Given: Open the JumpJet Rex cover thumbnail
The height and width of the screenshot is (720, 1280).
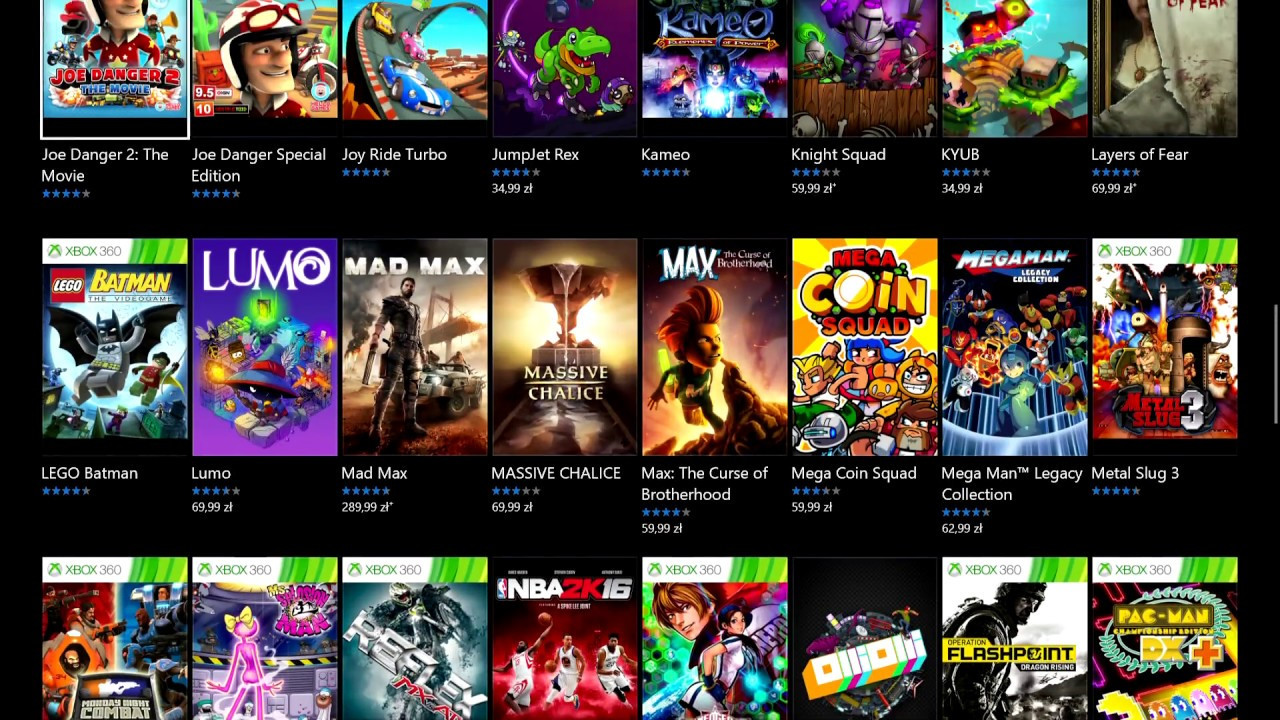Looking at the screenshot, I should pos(565,67).
